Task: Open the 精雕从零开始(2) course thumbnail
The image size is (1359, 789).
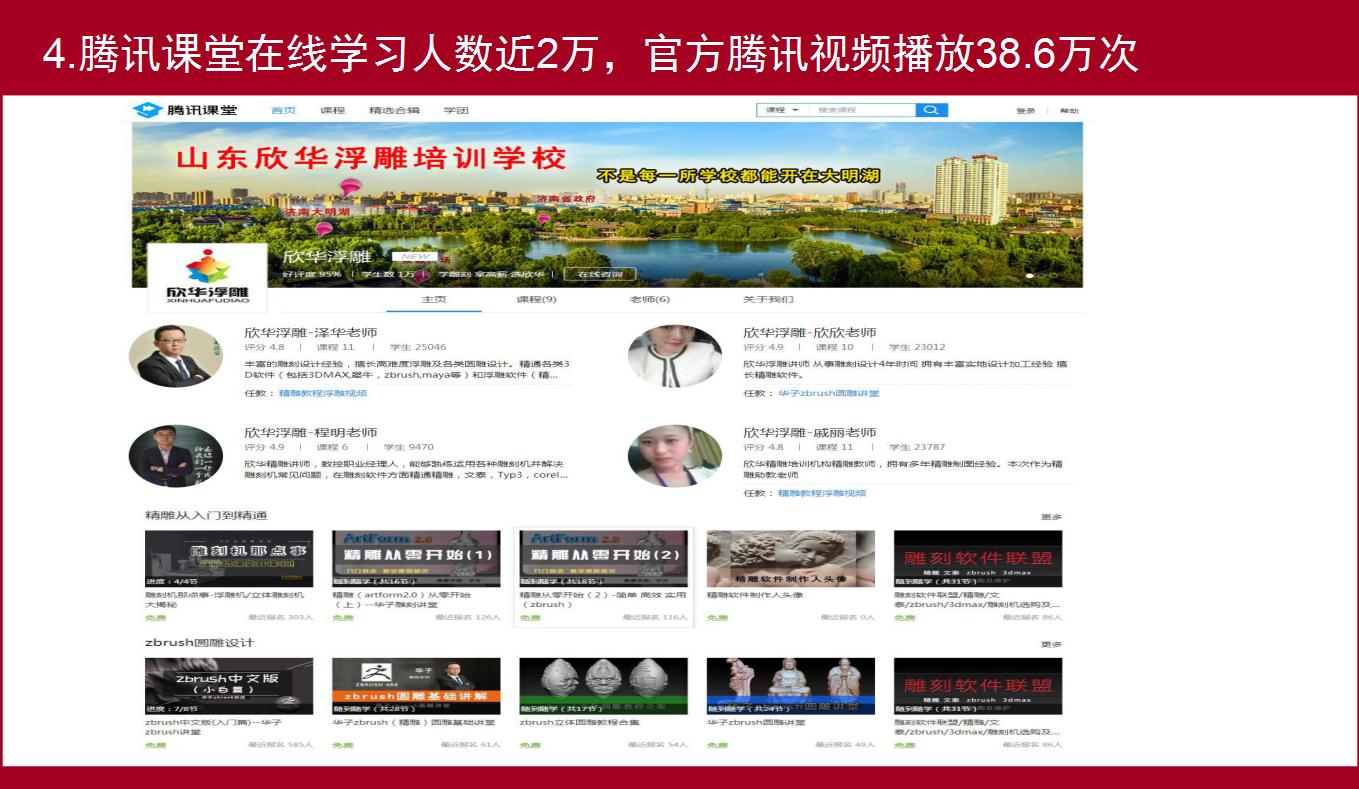Action: (x=603, y=558)
